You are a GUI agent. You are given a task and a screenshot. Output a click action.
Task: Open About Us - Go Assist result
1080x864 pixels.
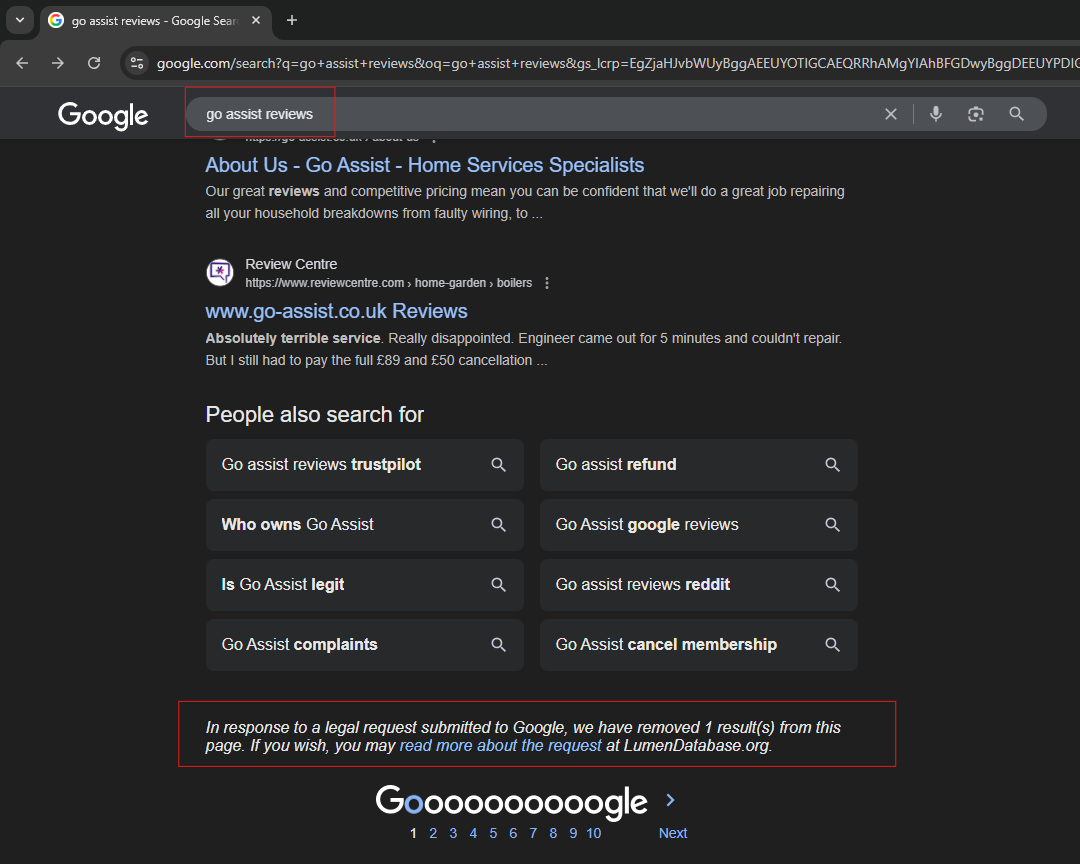point(424,165)
